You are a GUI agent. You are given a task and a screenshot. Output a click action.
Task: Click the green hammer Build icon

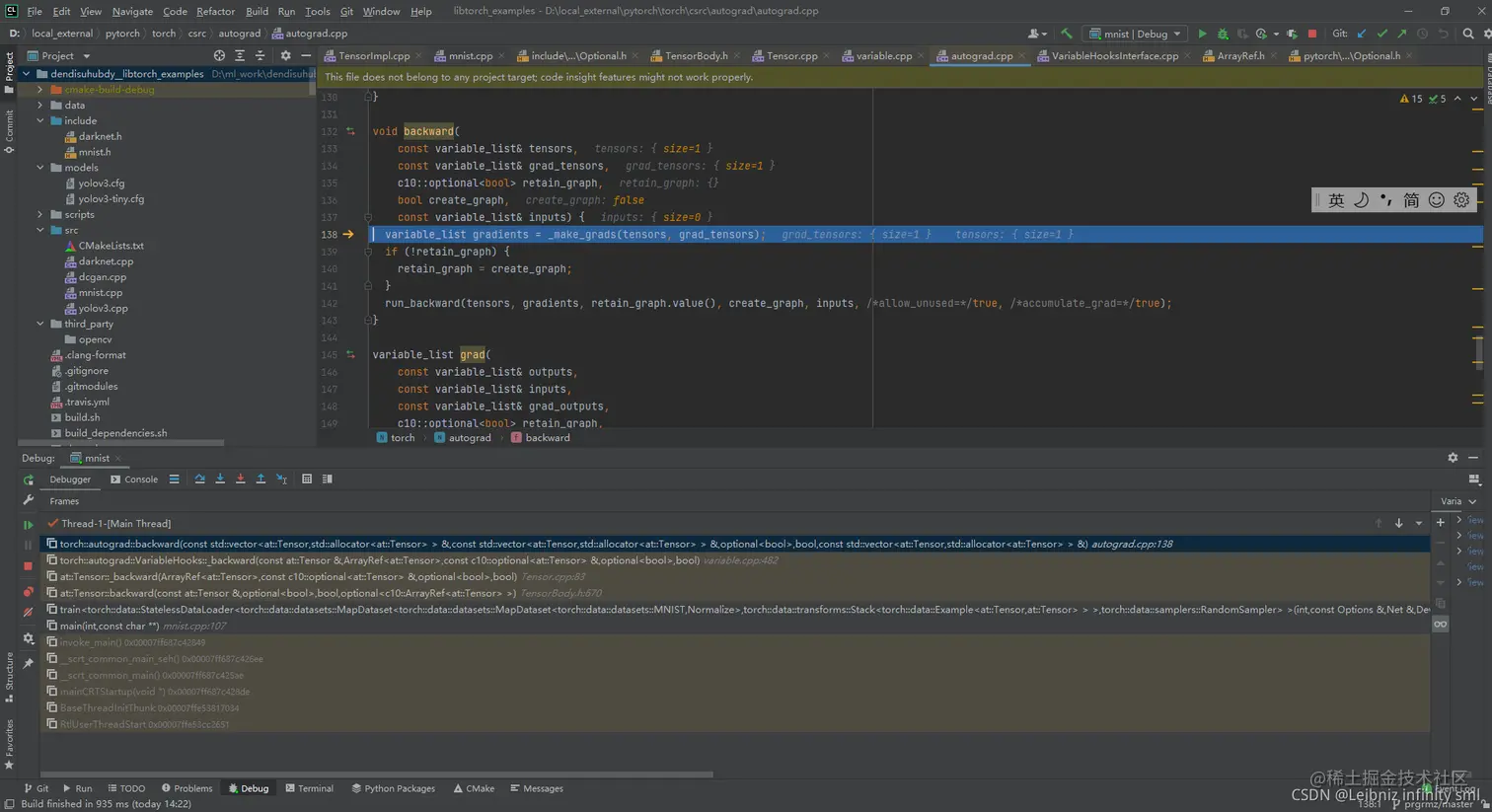point(1067,34)
